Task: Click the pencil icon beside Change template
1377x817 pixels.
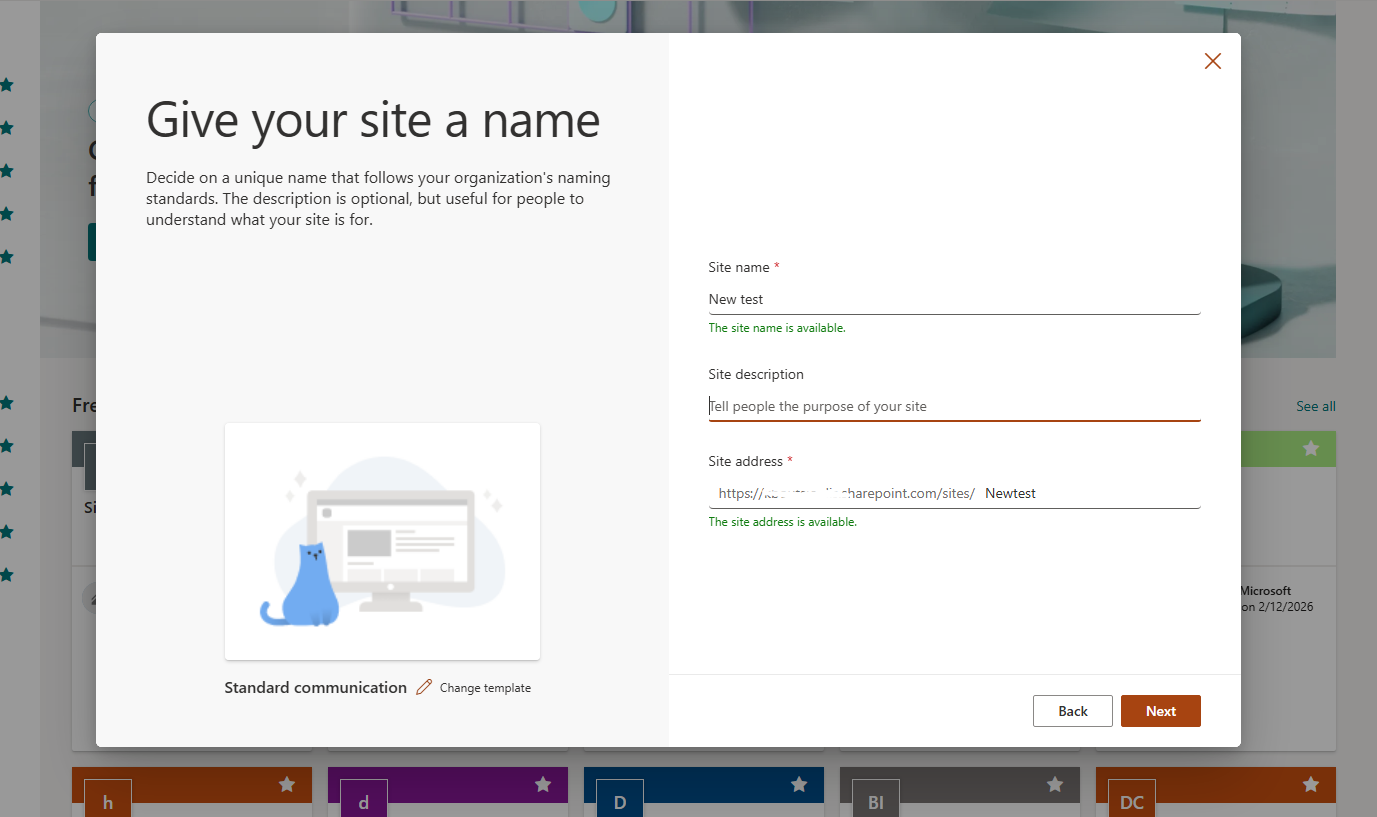Action: (424, 687)
